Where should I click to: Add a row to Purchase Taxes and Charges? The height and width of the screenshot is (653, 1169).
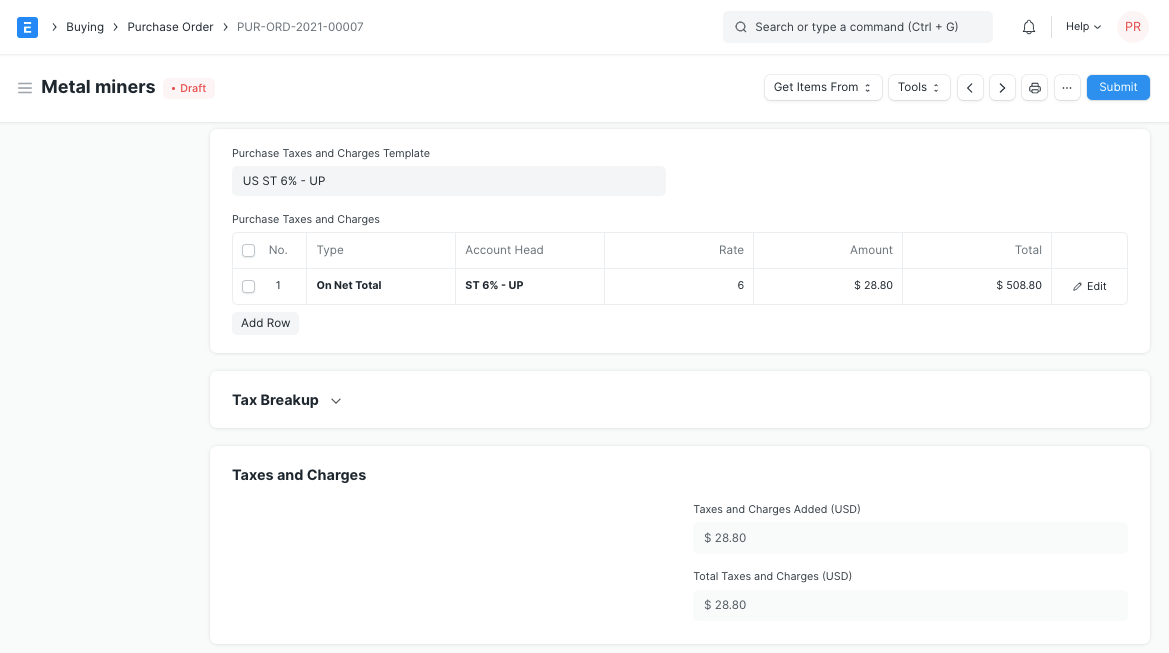265,322
